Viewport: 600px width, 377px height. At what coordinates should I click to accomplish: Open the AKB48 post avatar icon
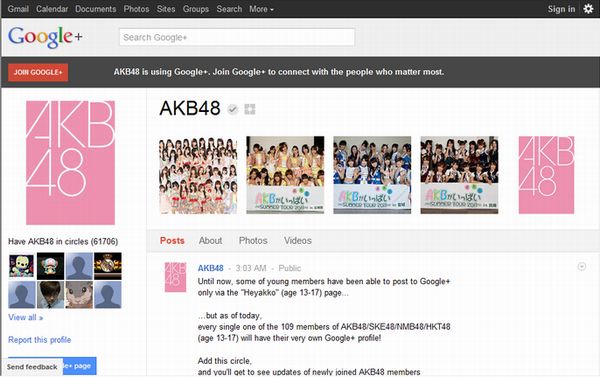175,277
